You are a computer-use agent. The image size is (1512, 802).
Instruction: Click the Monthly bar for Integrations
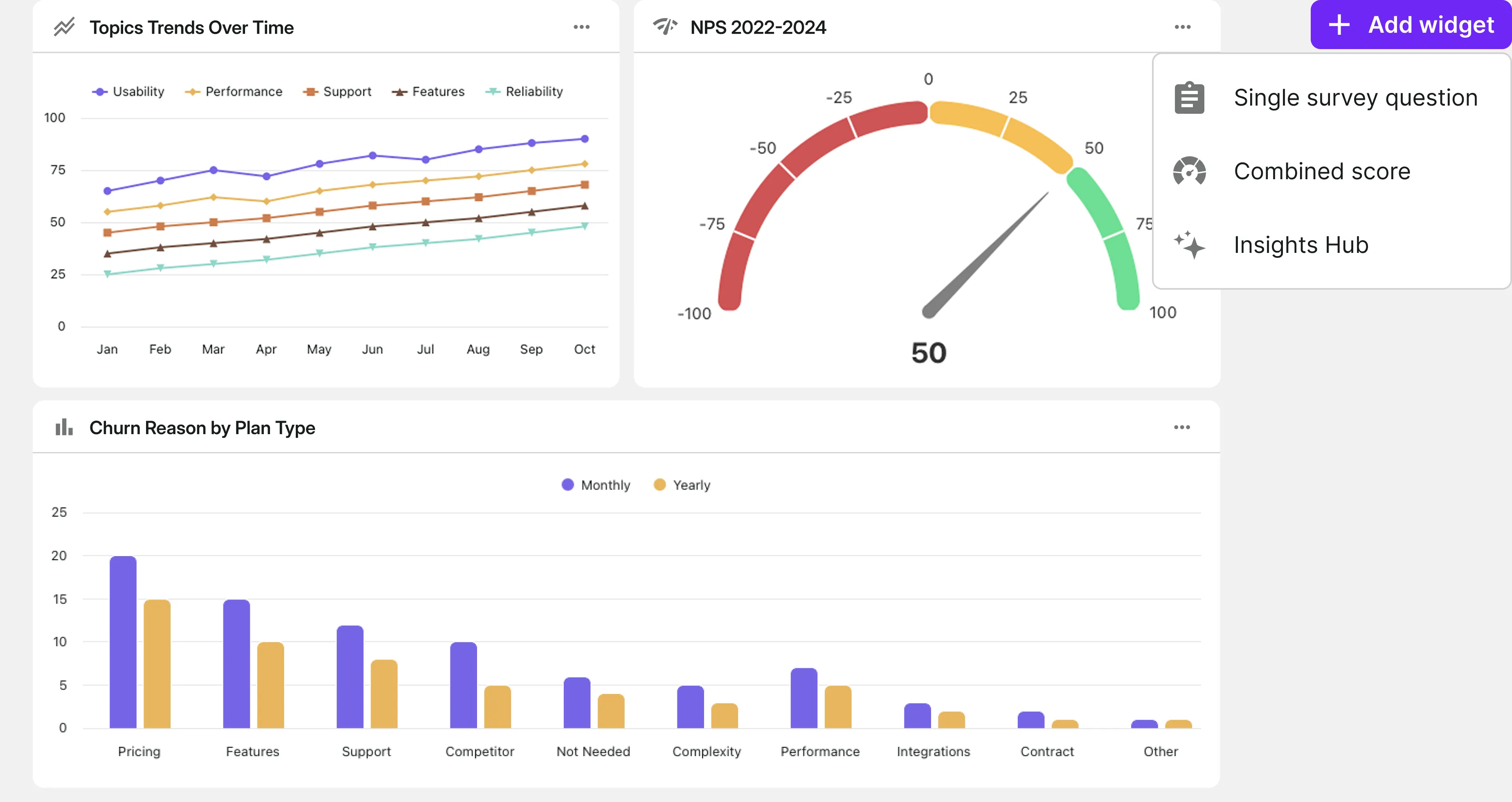pyautogui.click(x=918, y=716)
